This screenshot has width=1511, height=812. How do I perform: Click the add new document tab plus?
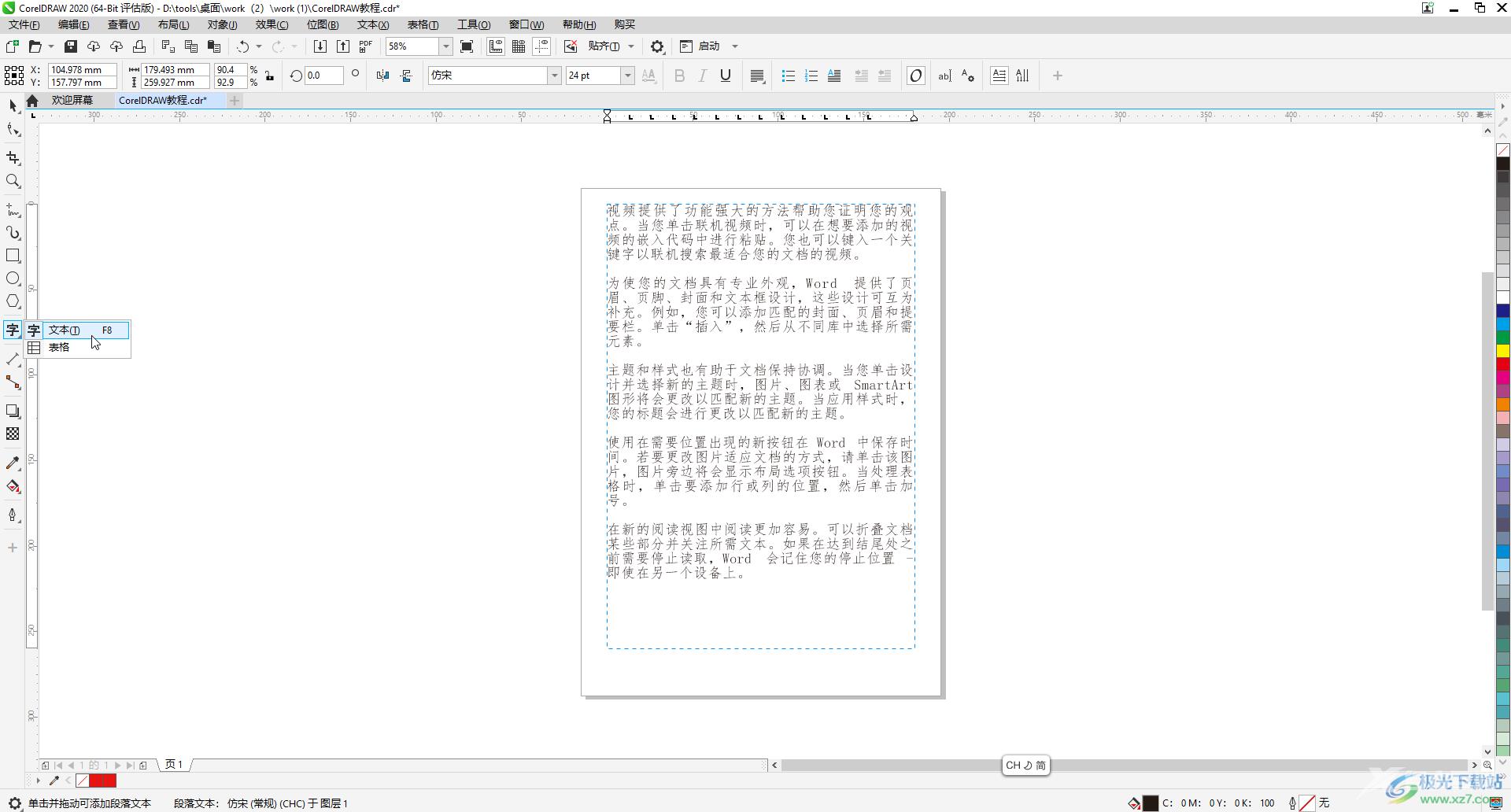coord(235,100)
